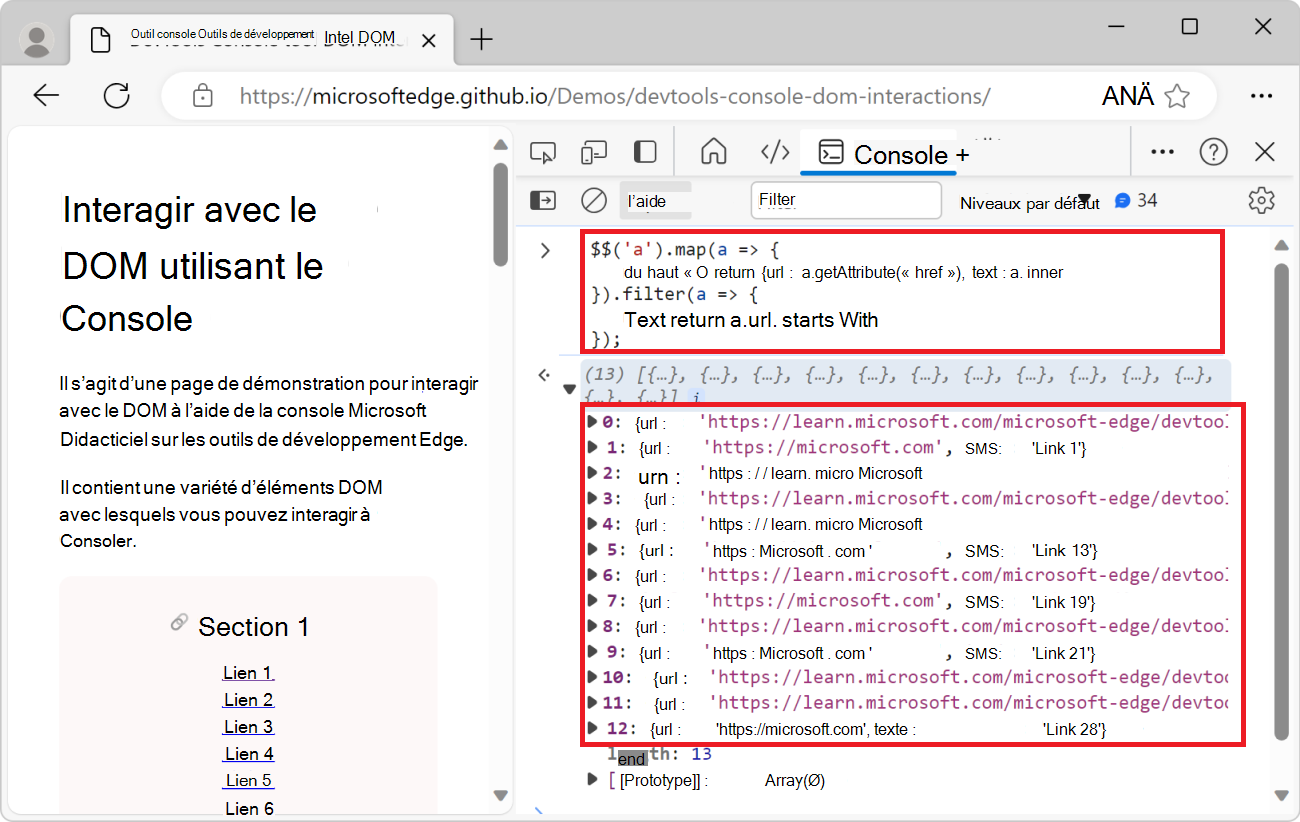Click the console output scrollbar thumb
The width and height of the screenshot is (1300, 822).
(x=1282, y=503)
